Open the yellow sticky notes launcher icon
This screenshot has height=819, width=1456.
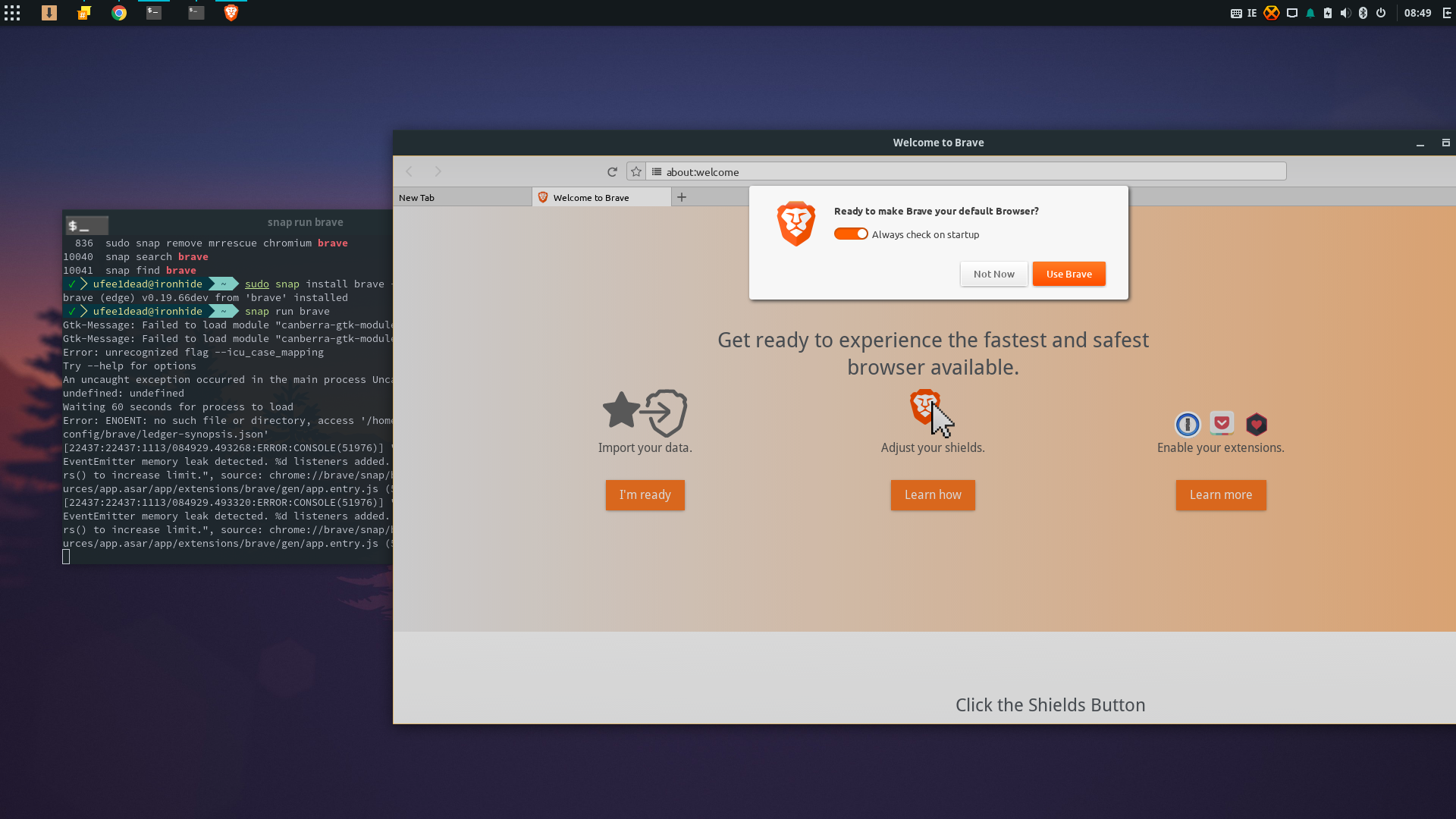(x=84, y=13)
